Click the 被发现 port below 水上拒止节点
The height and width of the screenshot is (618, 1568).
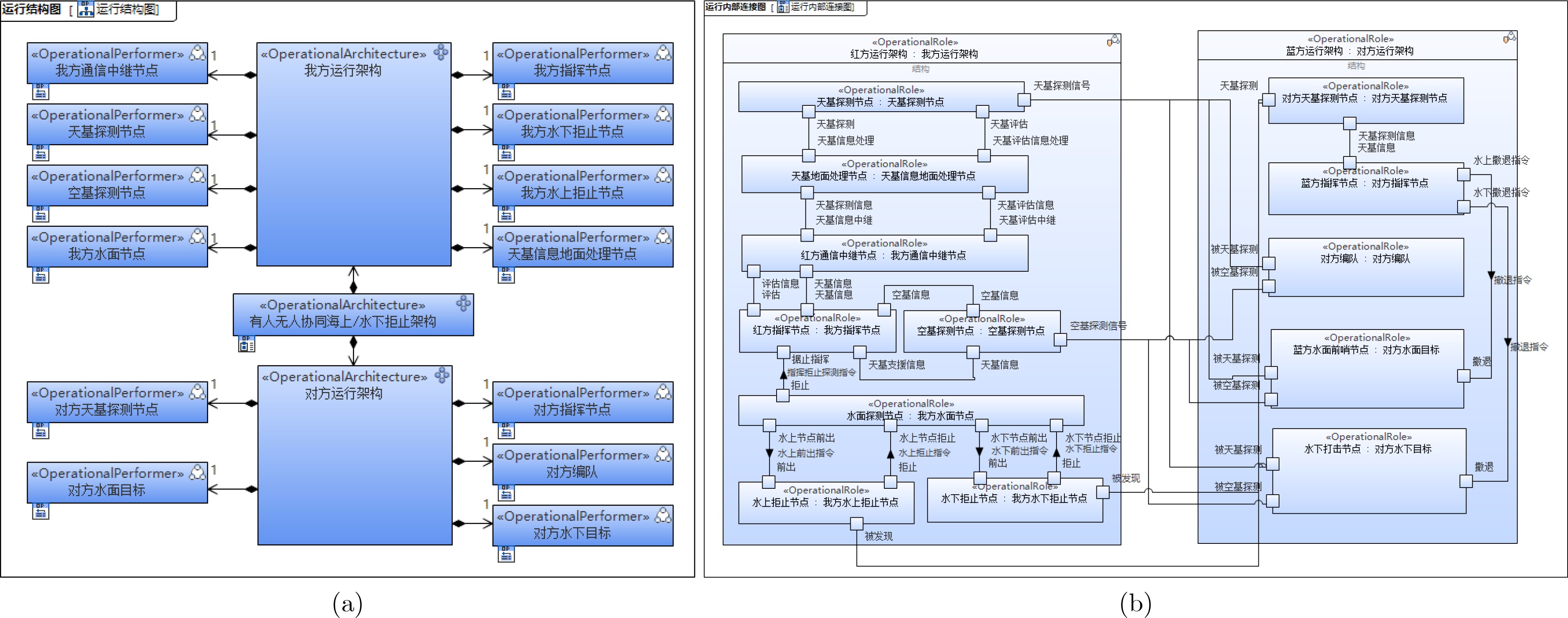point(857,523)
